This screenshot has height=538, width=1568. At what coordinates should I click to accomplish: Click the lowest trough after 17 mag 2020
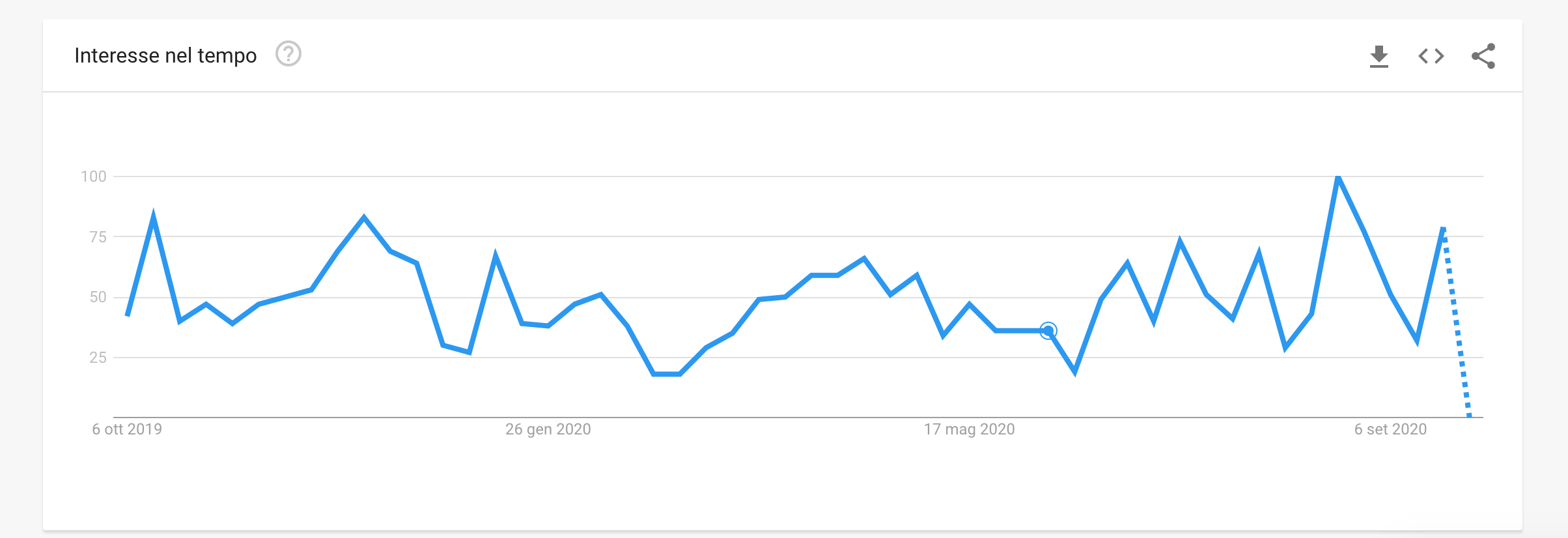click(x=1074, y=372)
